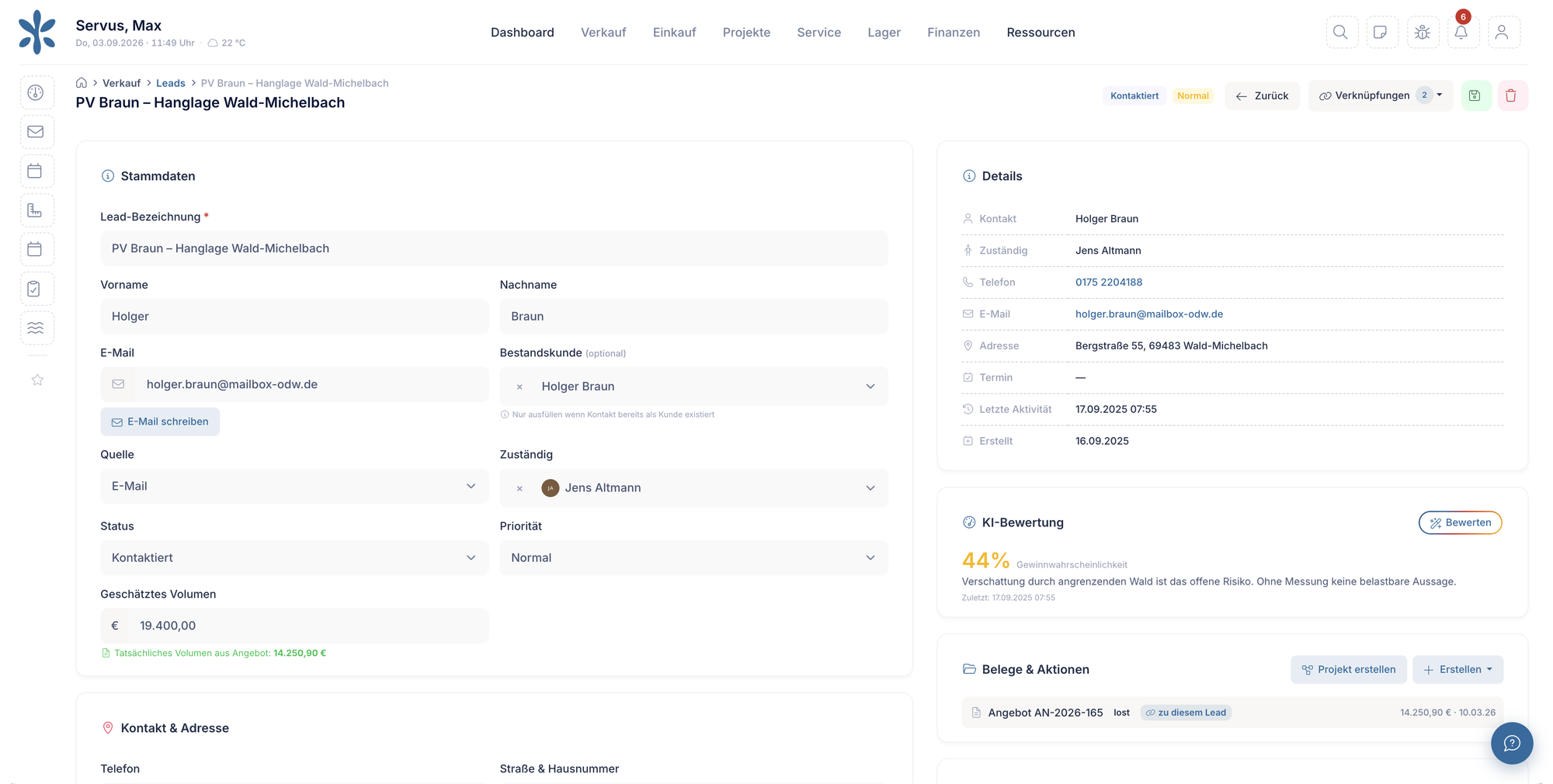Open the Verkauf menu

pos(603,32)
